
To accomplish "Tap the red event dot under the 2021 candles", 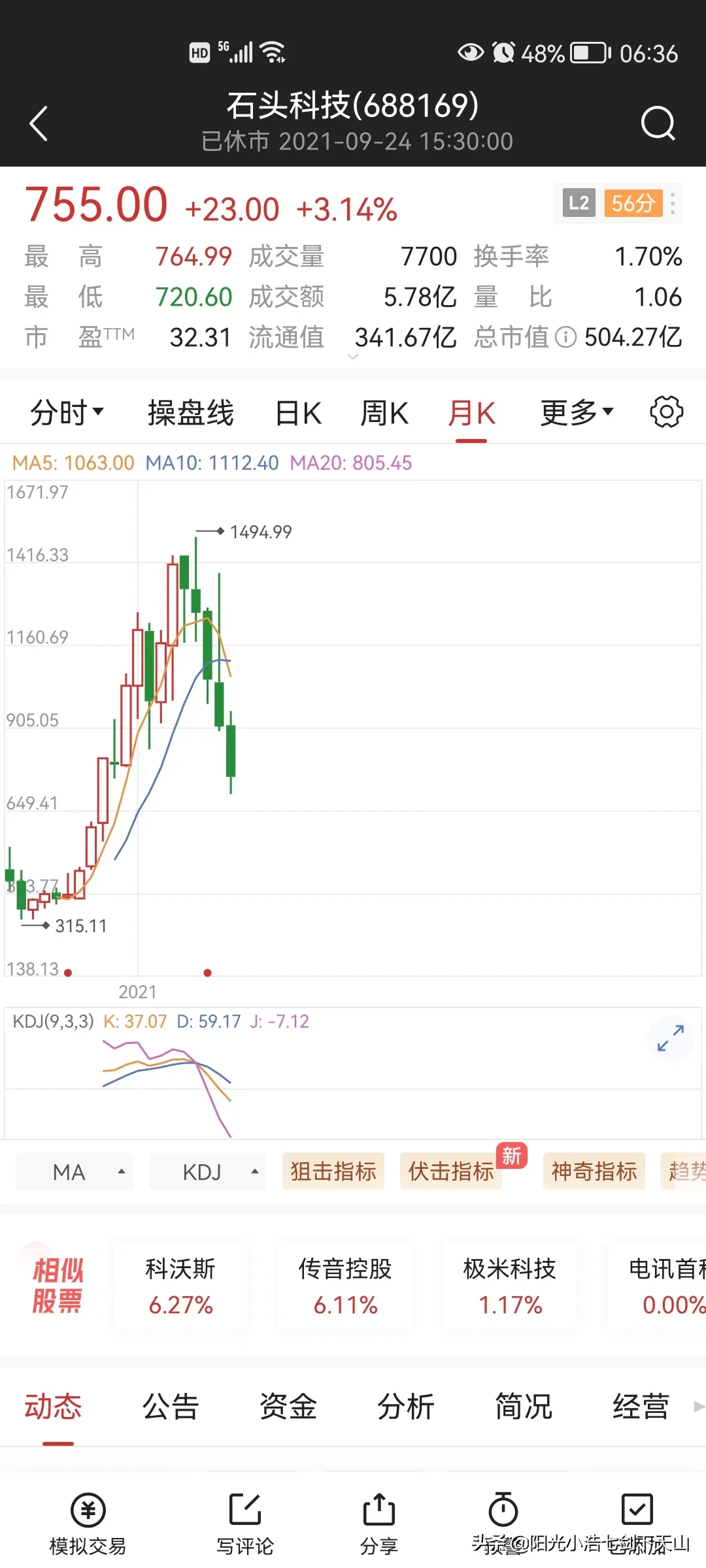I will 208,973.
